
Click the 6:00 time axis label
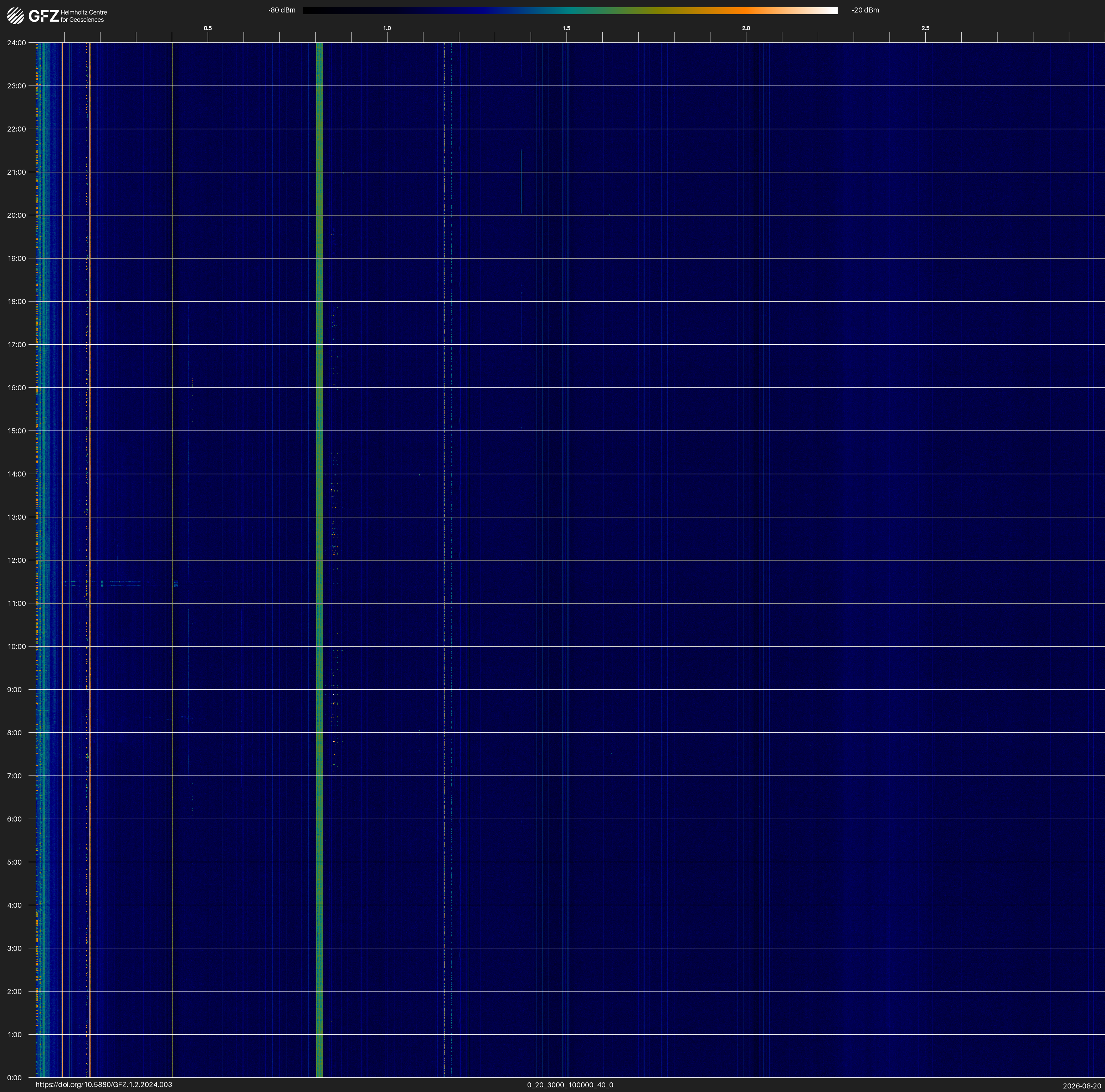coord(14,819)
